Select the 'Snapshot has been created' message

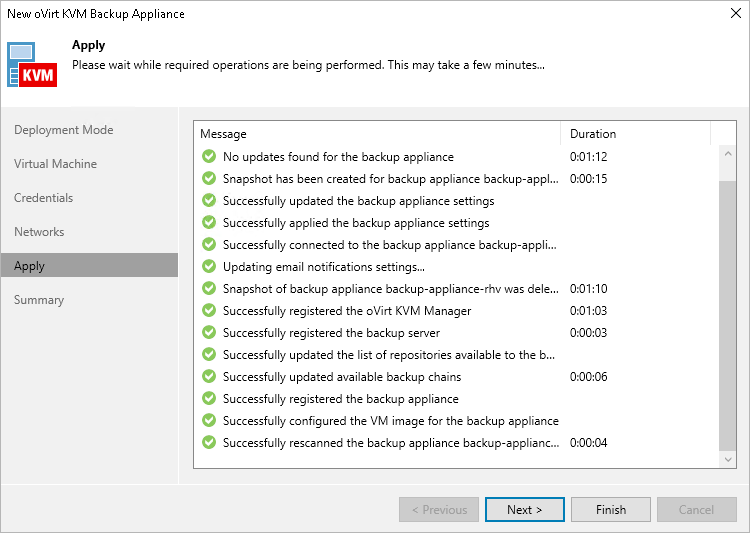click(390, 179)
